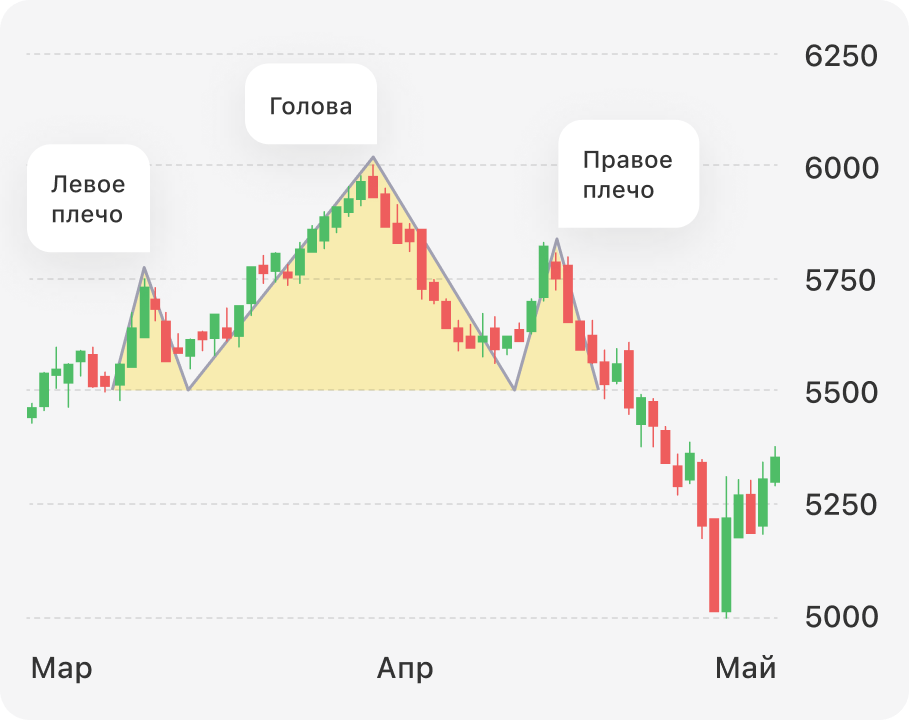Click the right shoulder peak point
Viewport: 909px width, 720px height.
point(557,239)
